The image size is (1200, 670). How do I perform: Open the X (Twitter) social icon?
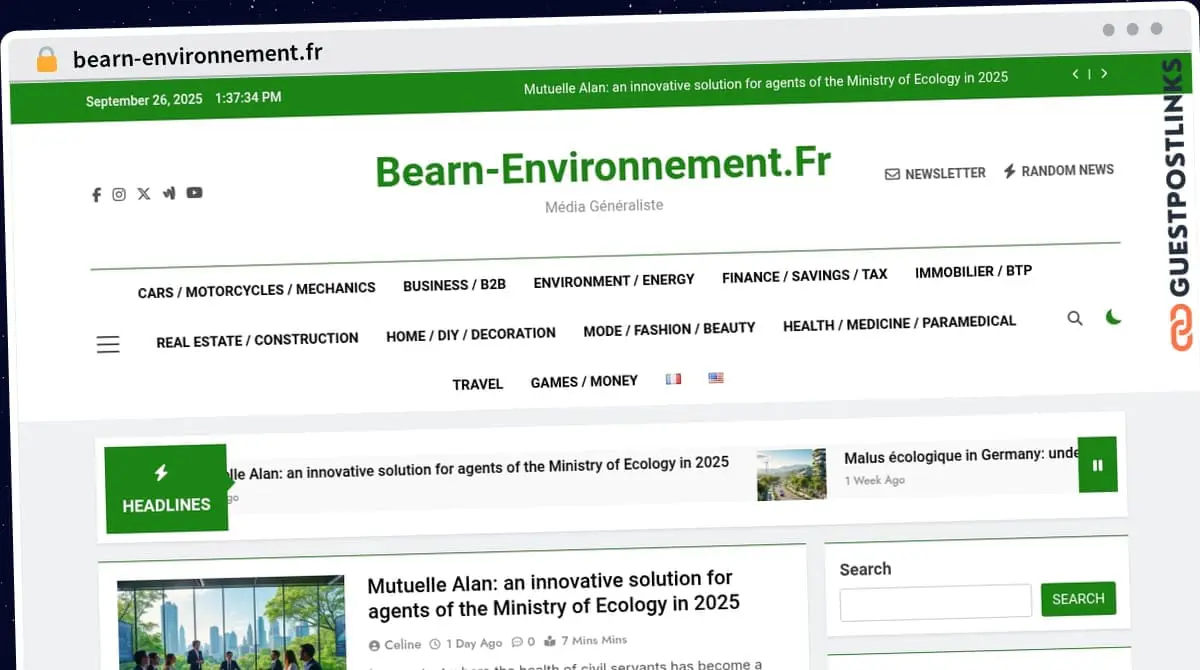[x=144, y=194]
